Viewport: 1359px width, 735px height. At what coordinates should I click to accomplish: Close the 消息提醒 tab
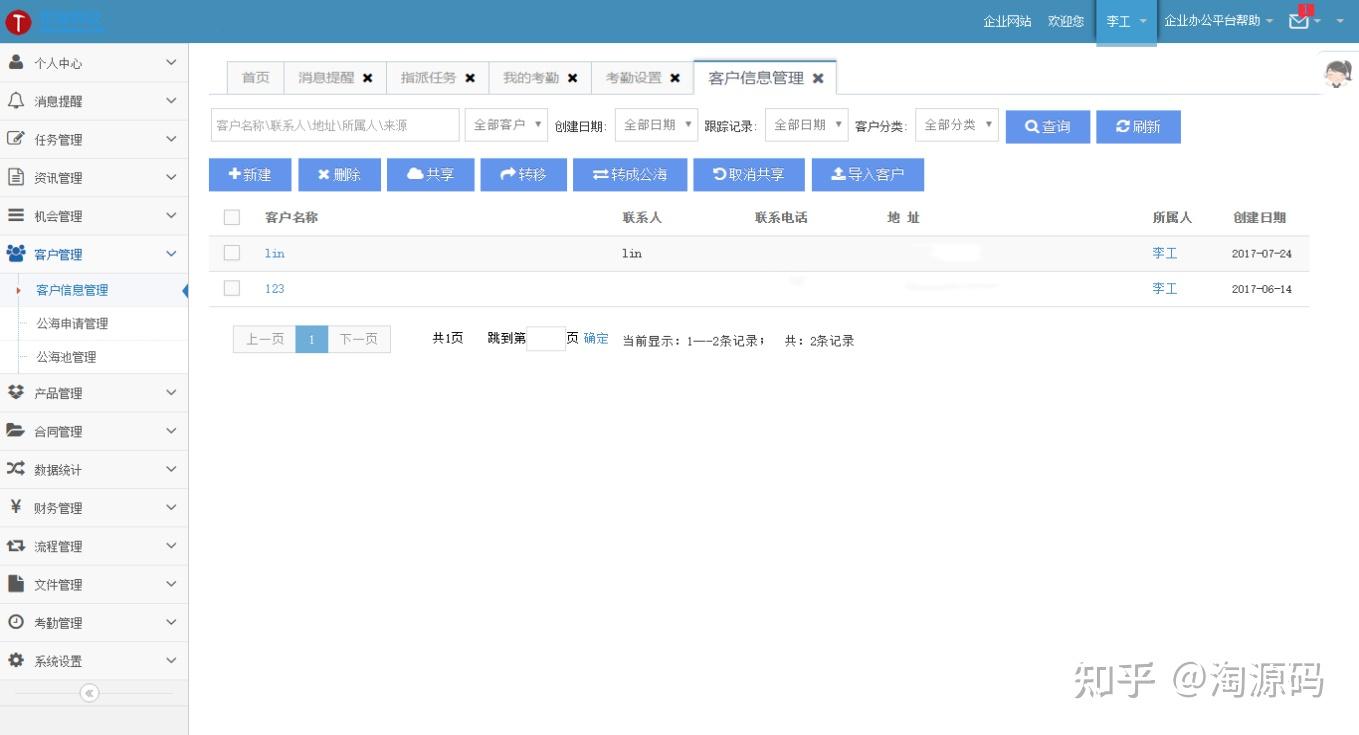pyautogui.click(x=367, y=78)
